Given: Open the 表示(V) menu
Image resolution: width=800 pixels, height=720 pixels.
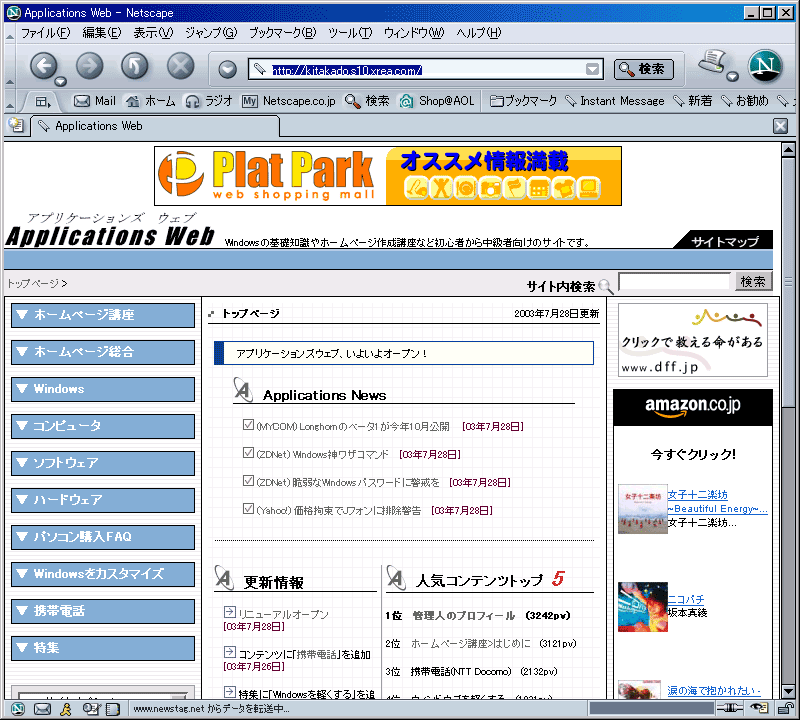Looking at the screenshot, I should pos(153,33).
